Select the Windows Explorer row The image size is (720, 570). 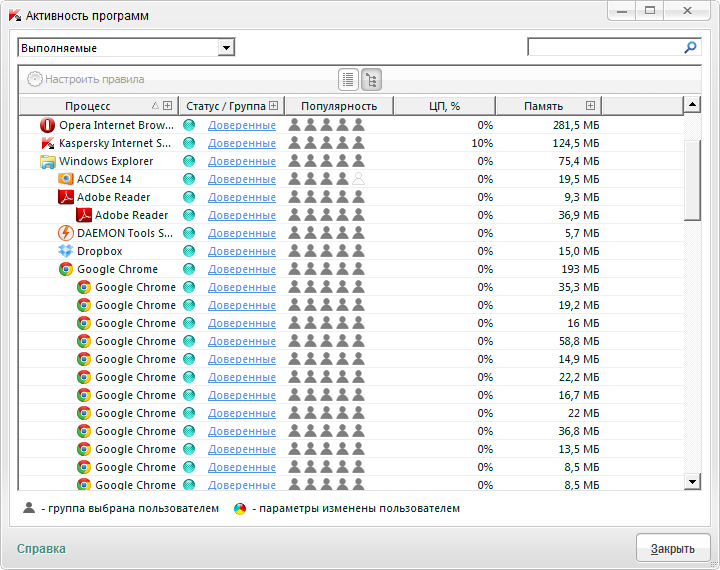pyautogui.click(x=351, y=161)
